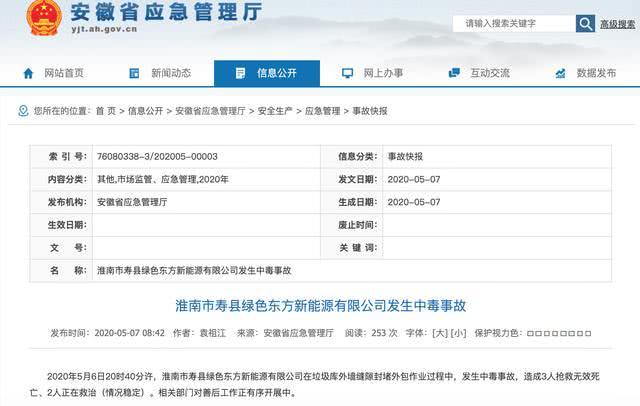
Task: Click the chart icon beside 数据发布
Action: [x=560, y=73]
